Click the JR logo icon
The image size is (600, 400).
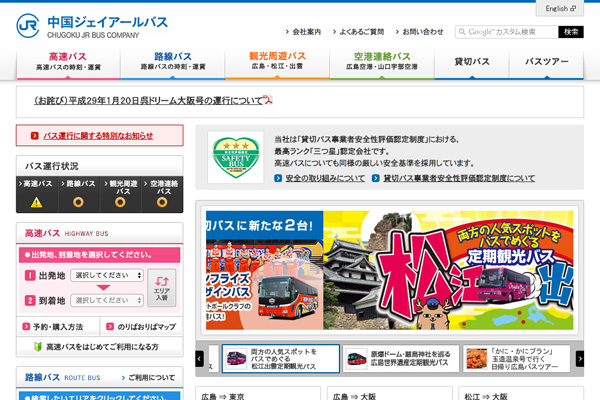coord(28,26)
